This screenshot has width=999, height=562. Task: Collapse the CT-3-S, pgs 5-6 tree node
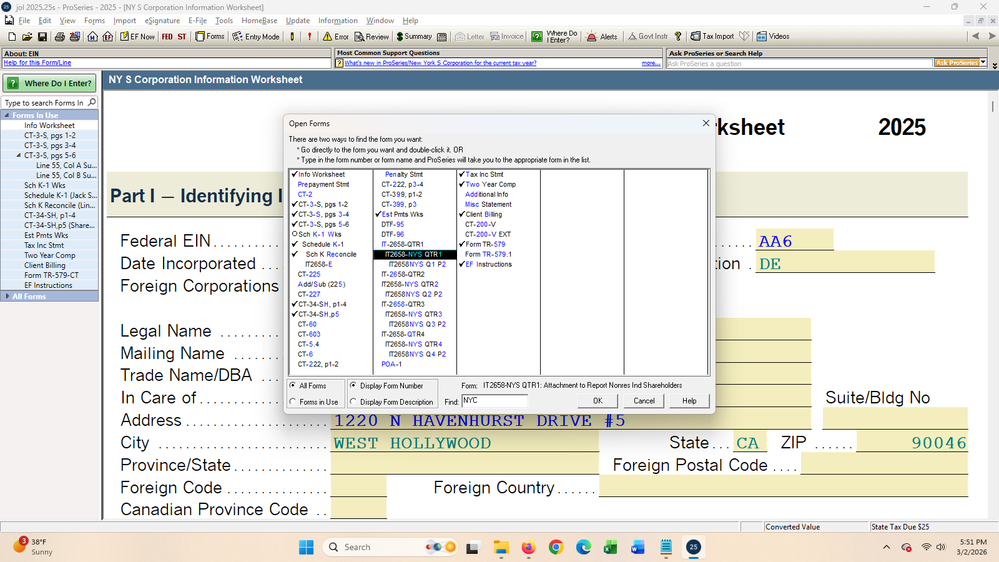click(18, 155)
